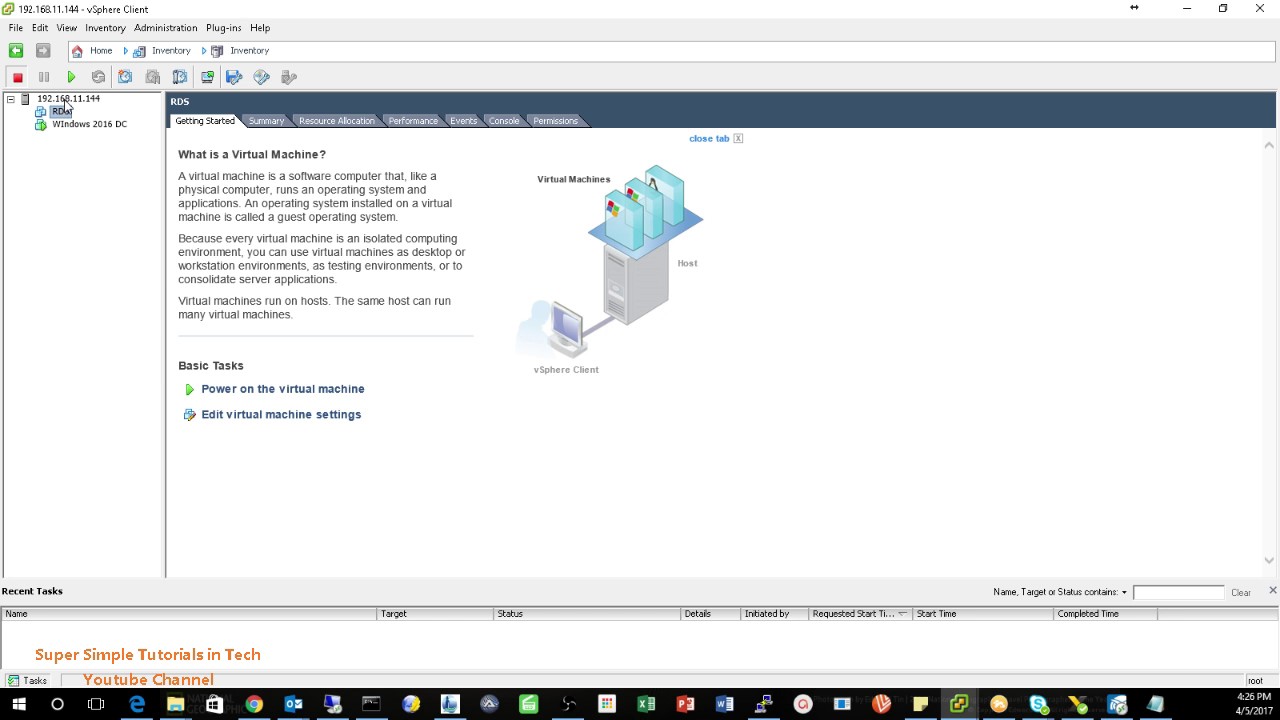Close the Recent Tasks panel
The image size is (1280, 720).
(1272, 591)
